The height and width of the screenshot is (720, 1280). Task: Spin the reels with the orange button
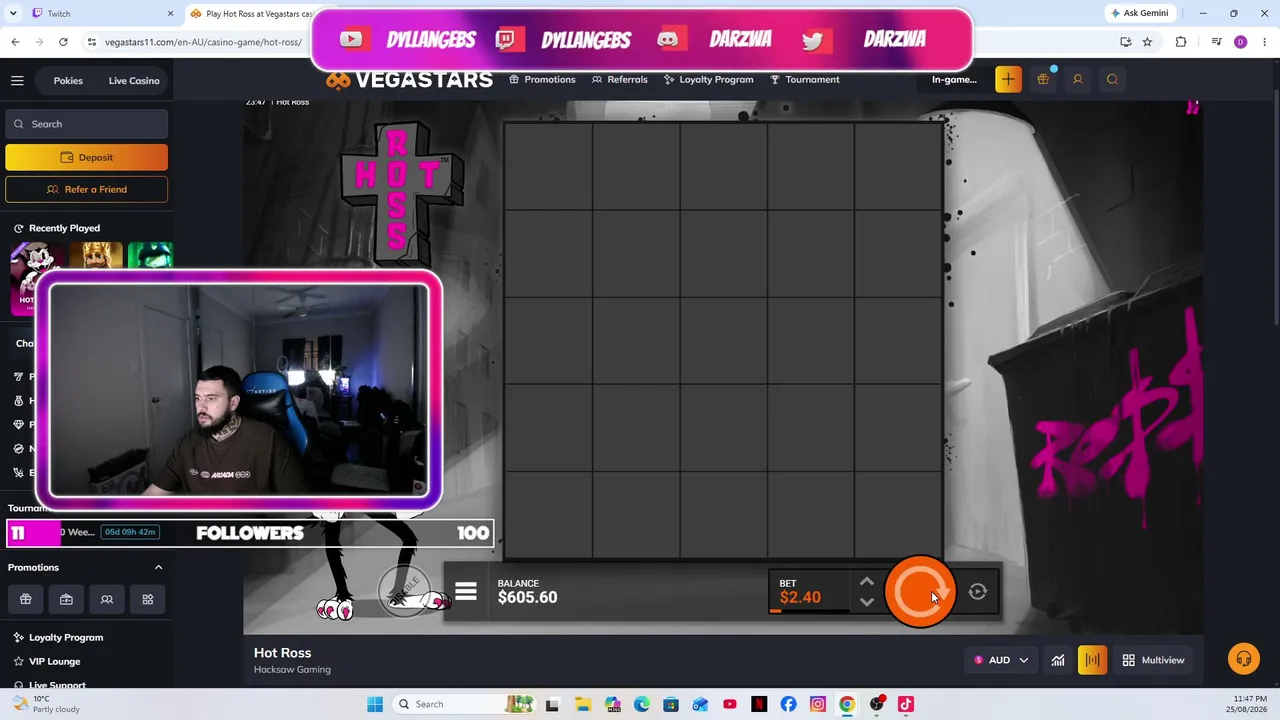coord(920,593)
